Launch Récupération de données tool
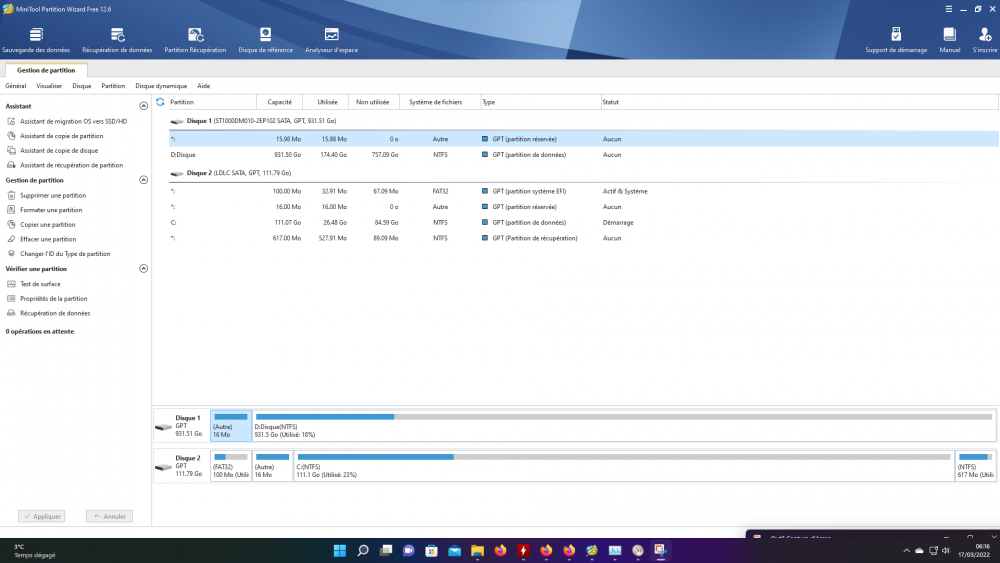This screenshot has width=1000, height=563. tap(117, 35)
